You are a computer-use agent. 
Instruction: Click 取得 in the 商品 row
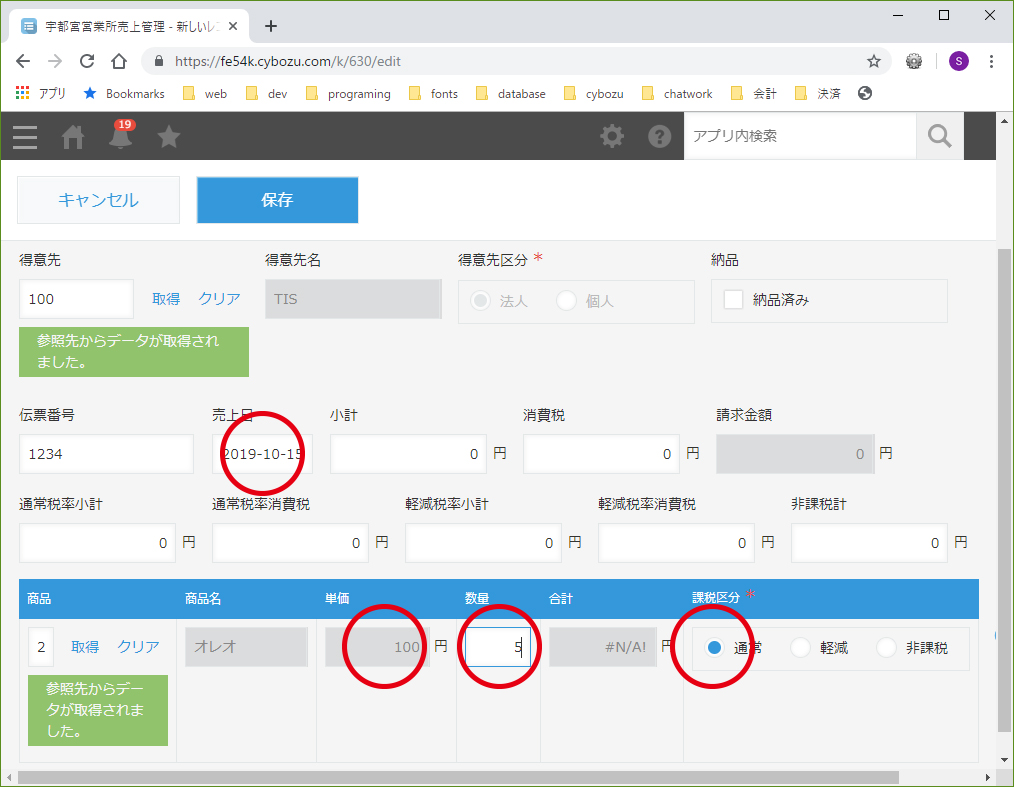tap(85, 647)
